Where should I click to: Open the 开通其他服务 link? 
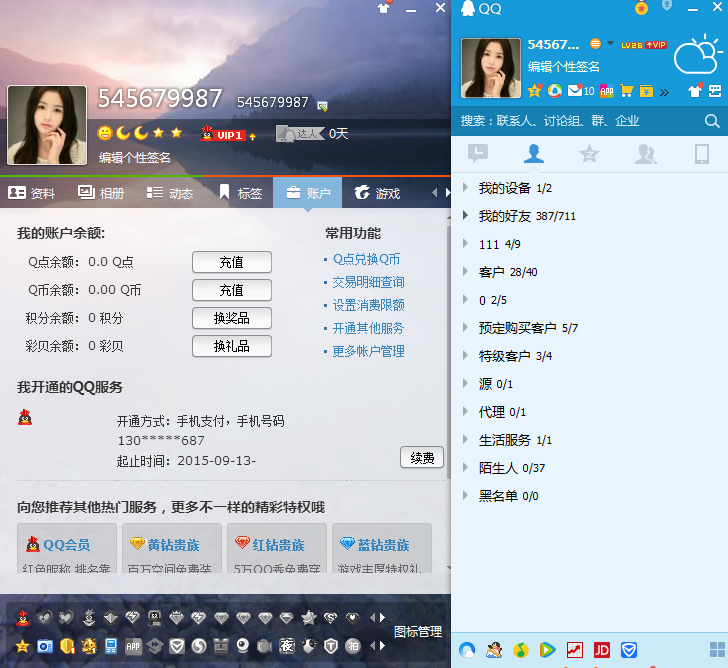coord(369,329)
